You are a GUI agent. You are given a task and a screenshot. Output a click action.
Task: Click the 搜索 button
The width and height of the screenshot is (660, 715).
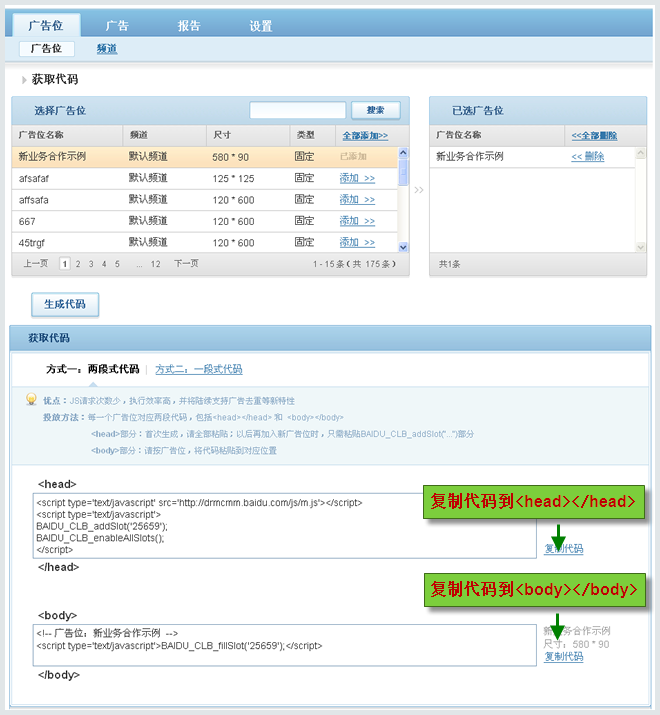(x=376, y=110)
